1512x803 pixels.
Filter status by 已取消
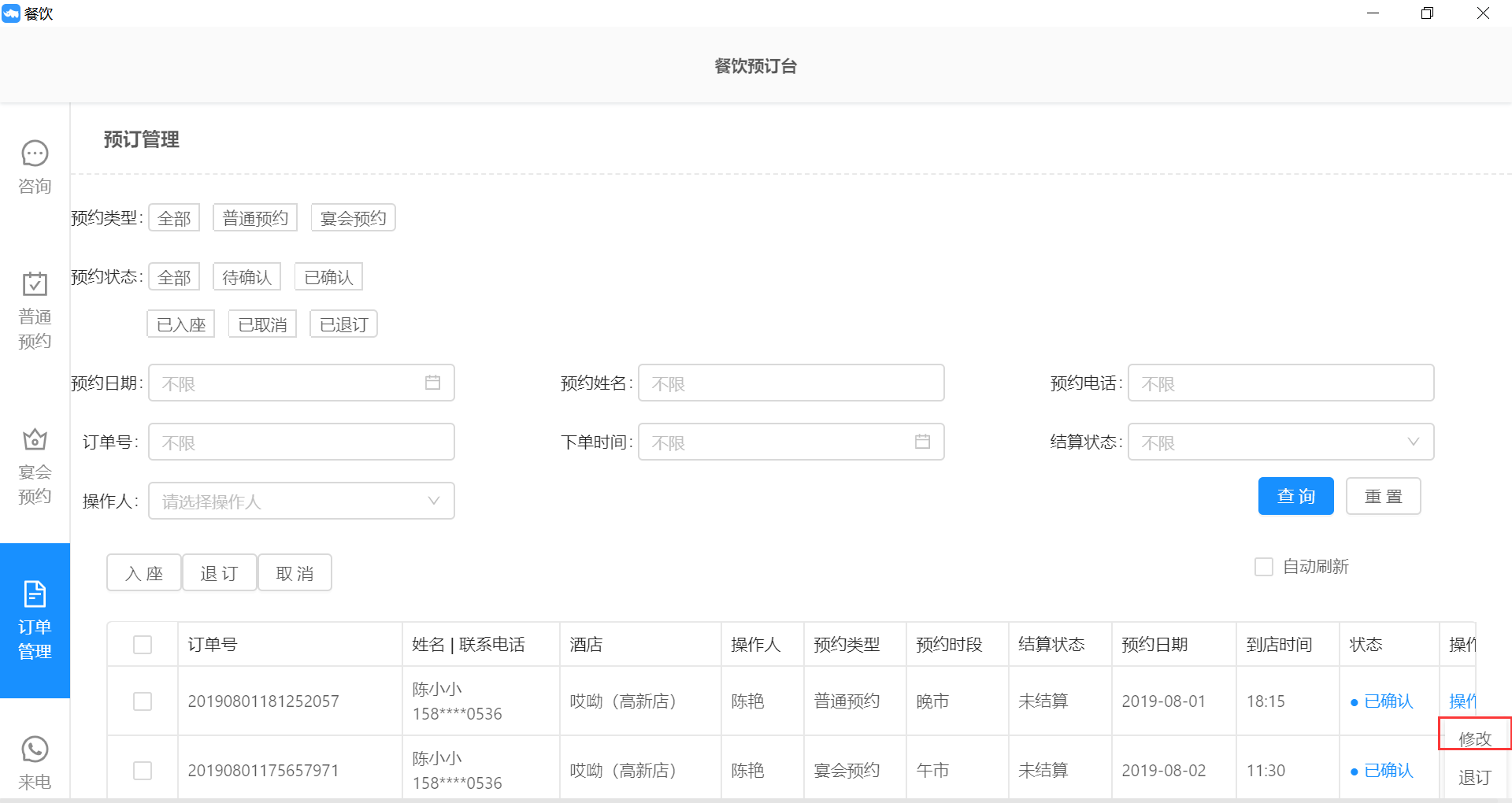(x=262, y=324)
